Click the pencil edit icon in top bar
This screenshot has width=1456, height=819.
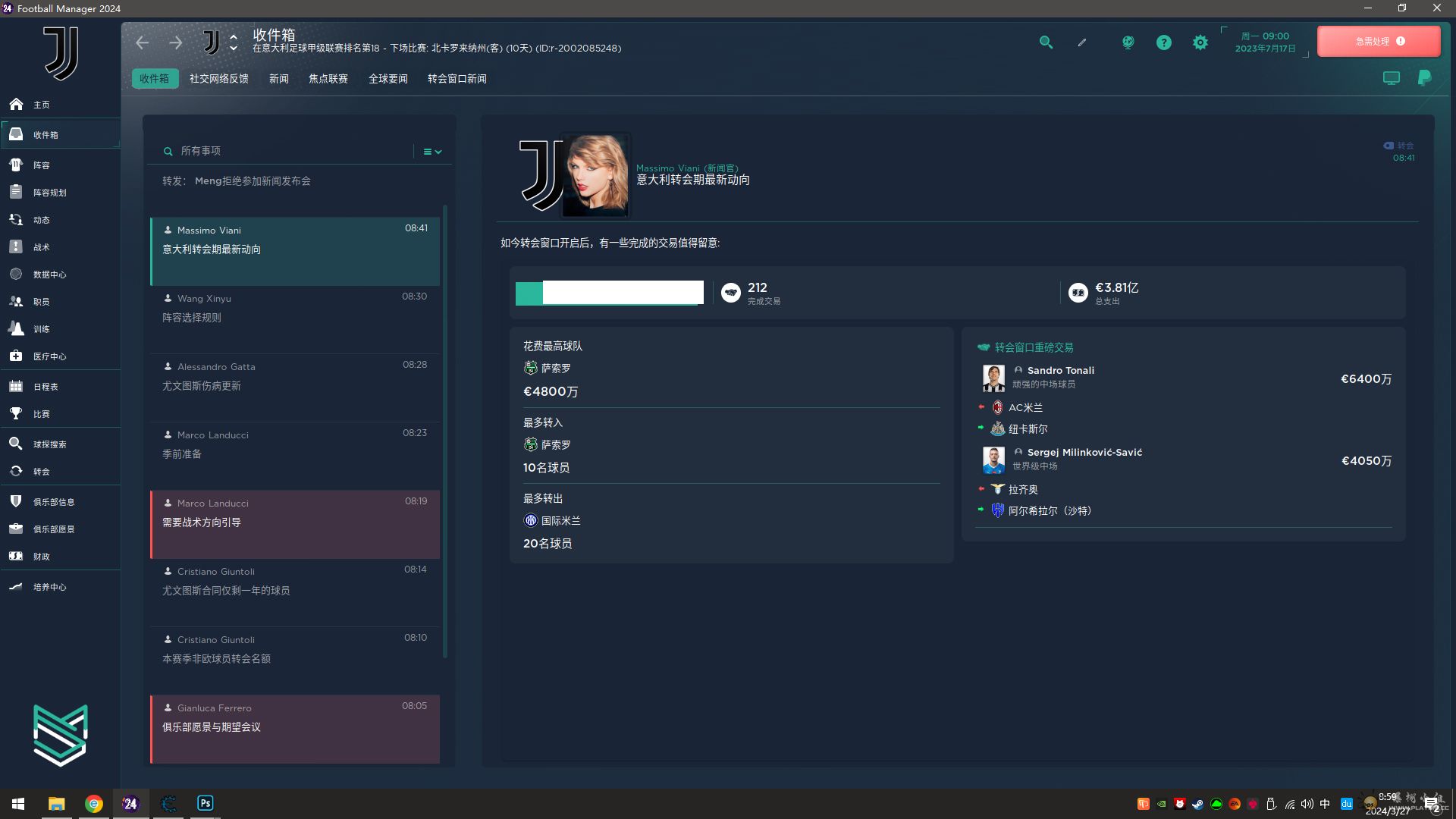tap(1082, 42)
